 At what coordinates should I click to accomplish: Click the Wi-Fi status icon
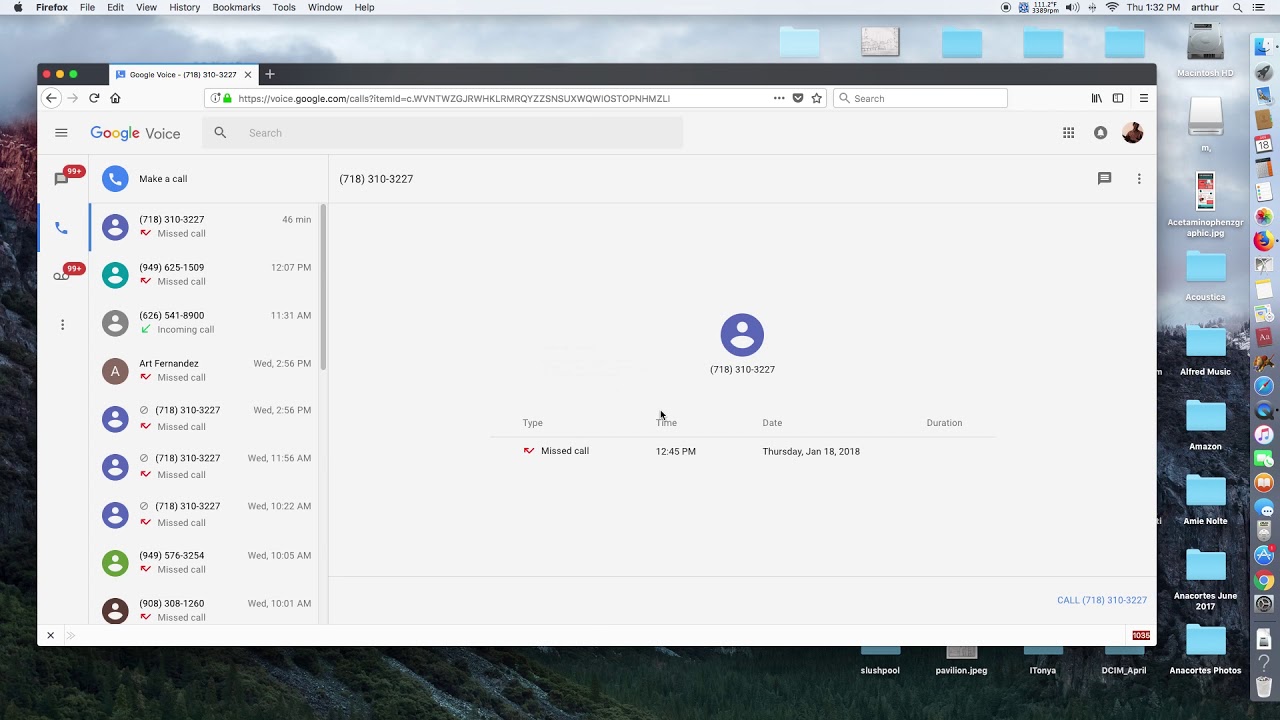pos(1112,7)
